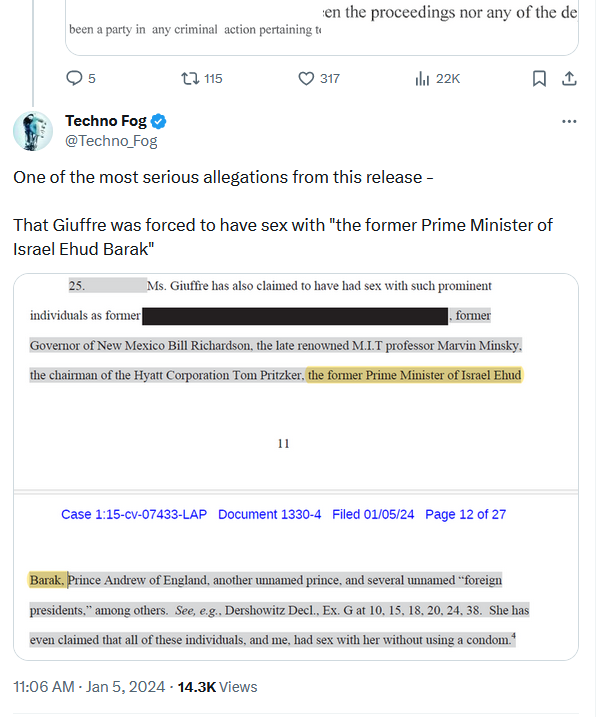The image size is (601, 717).
Task: Click the reply comment icon
Action: point(75,79)
